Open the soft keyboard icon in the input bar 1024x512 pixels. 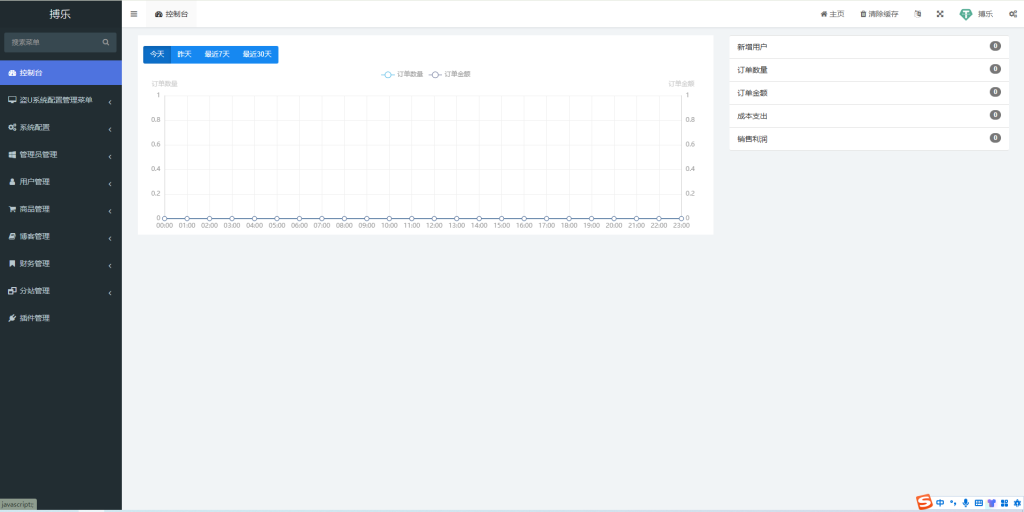click(x=978, y=503)
